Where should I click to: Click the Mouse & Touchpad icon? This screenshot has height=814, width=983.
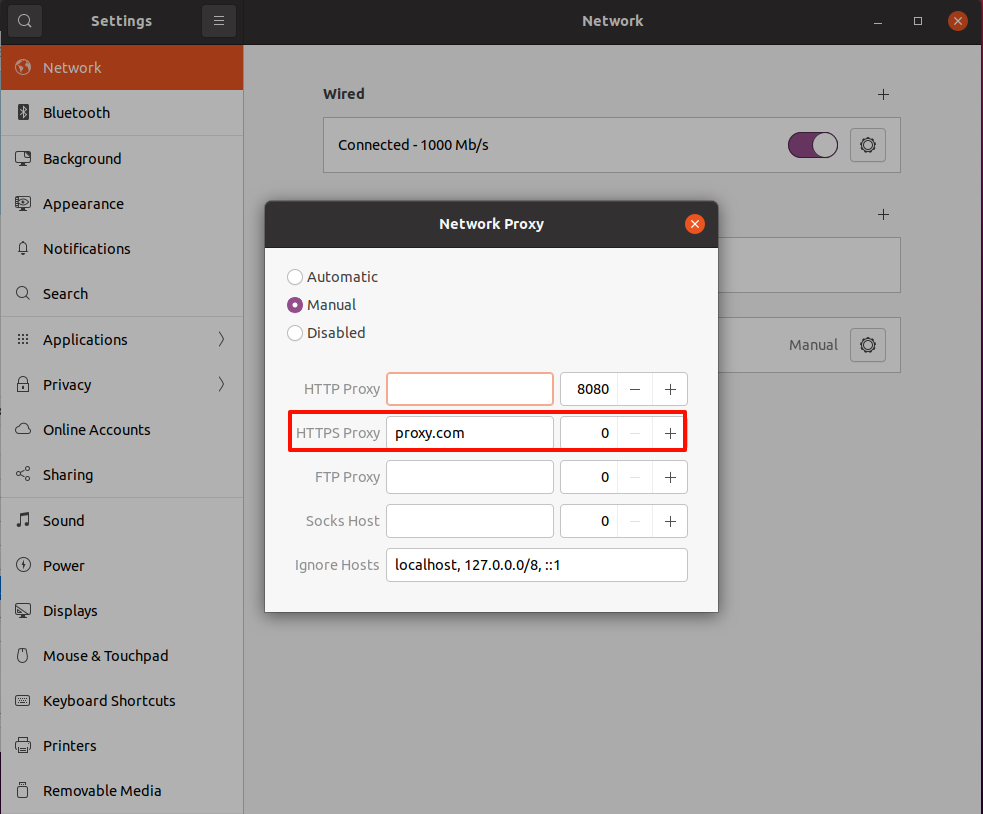[x=23, y=655]
